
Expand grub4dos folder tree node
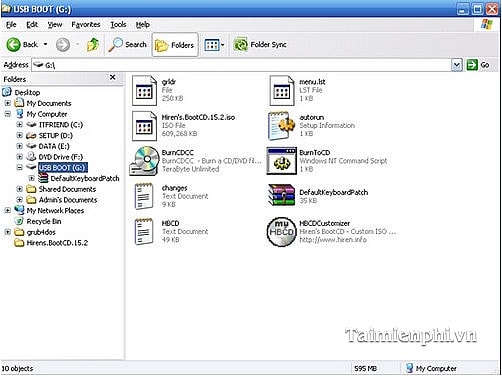8,232
